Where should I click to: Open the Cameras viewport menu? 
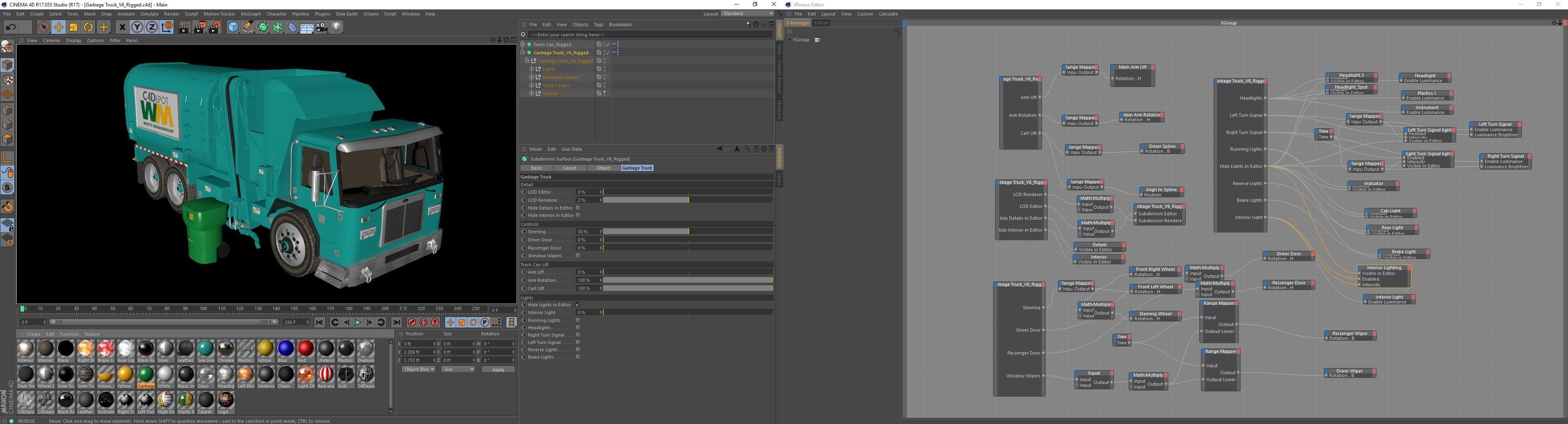pyautogui.click(x=51, y=41)
